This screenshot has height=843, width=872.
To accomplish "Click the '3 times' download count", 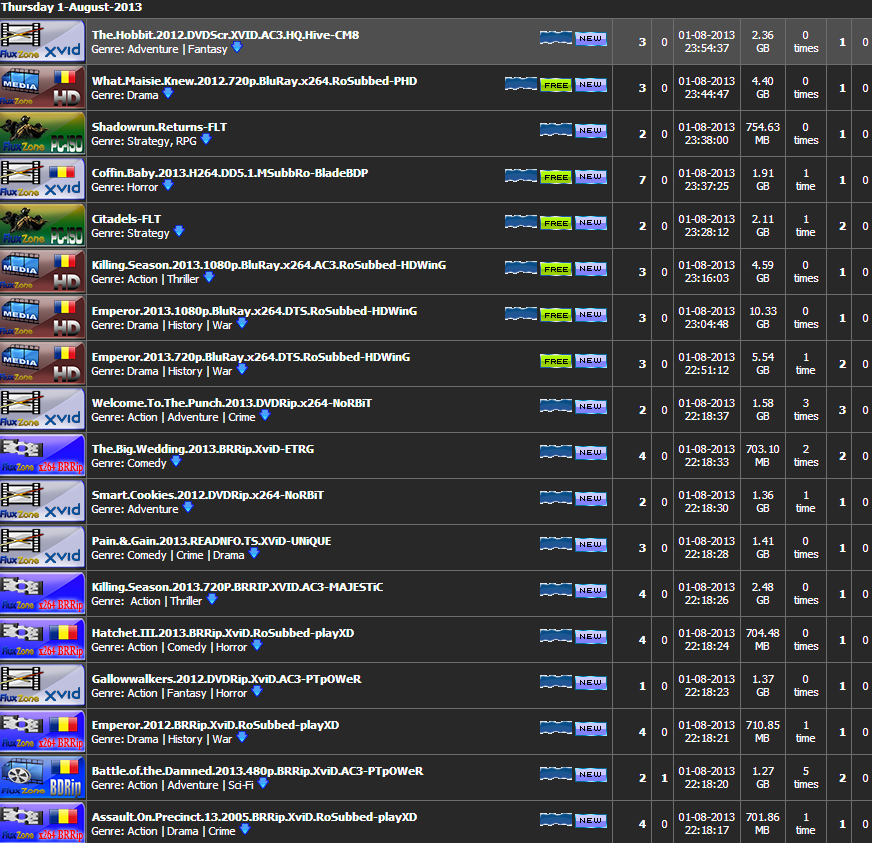I will (x=806, y=409).
